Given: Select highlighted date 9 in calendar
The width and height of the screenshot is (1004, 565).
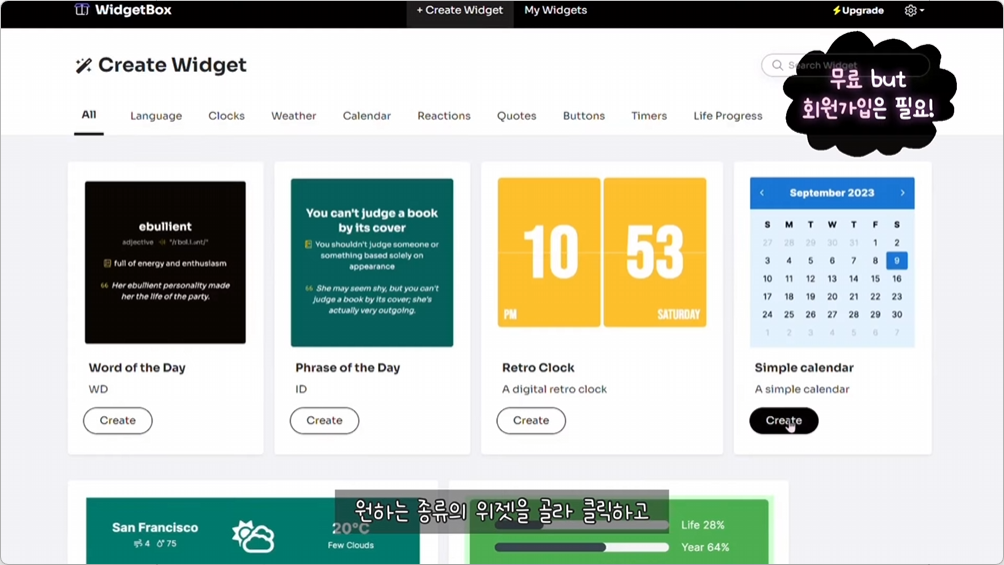Looking at the screenshot, I should click(896, 260).
